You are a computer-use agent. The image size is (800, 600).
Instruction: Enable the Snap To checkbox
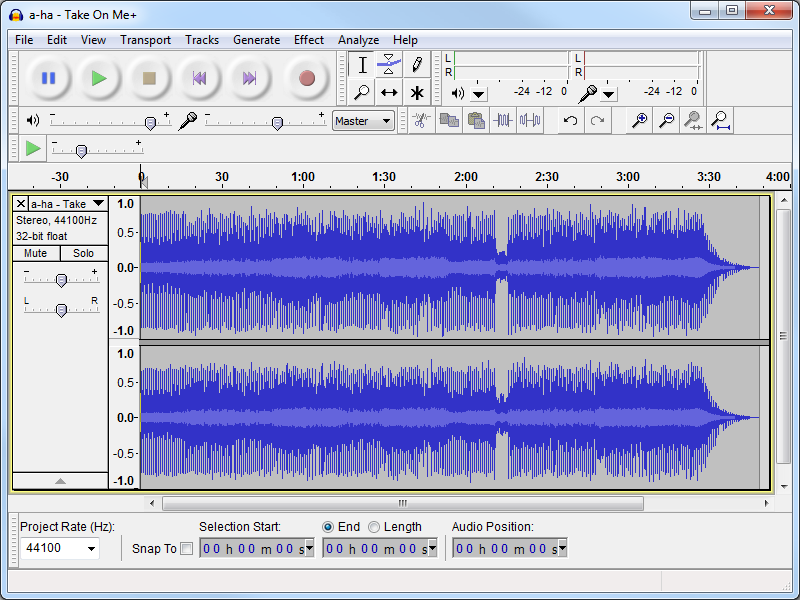tap(187, 548)
